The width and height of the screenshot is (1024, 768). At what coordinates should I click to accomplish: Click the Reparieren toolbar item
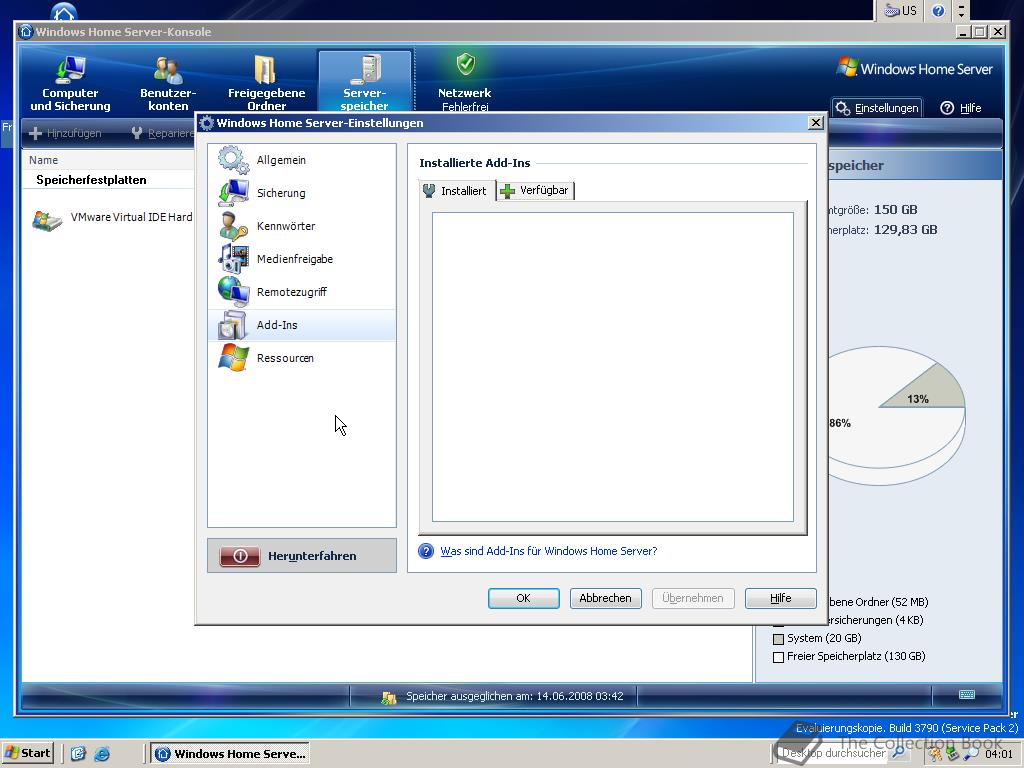pos(163,133)
